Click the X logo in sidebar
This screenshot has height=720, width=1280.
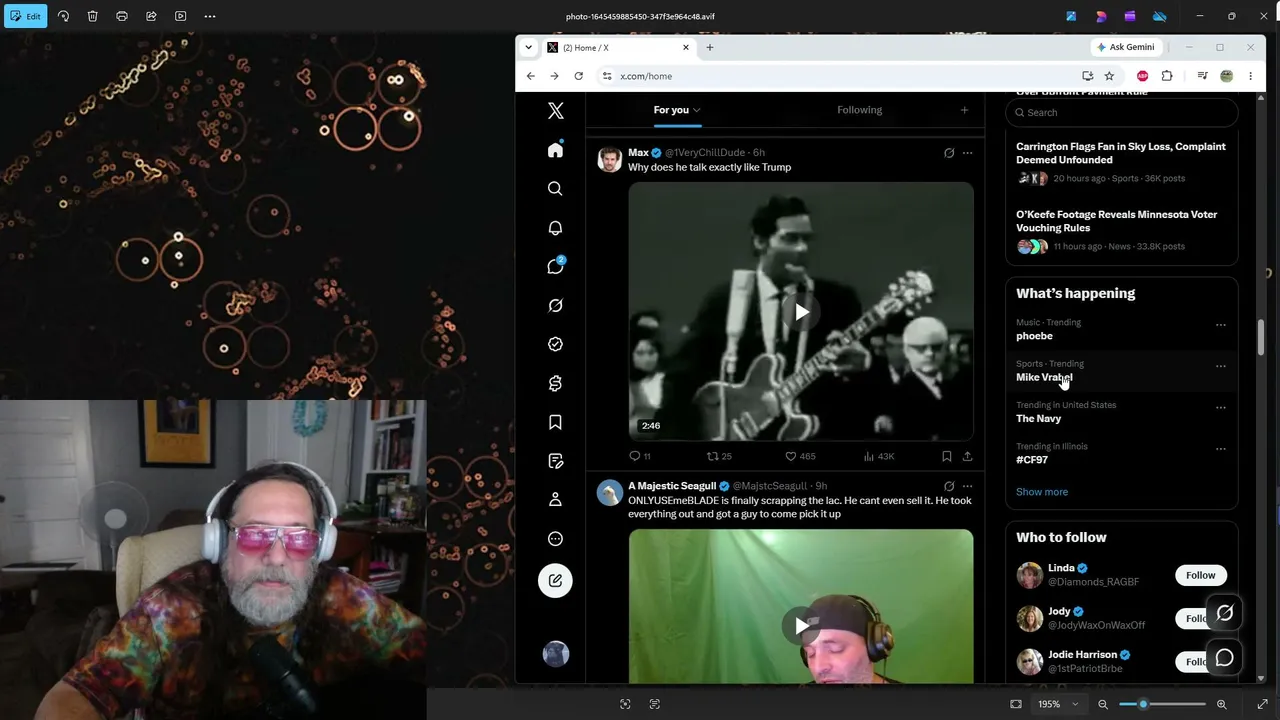tap(556, 111)
